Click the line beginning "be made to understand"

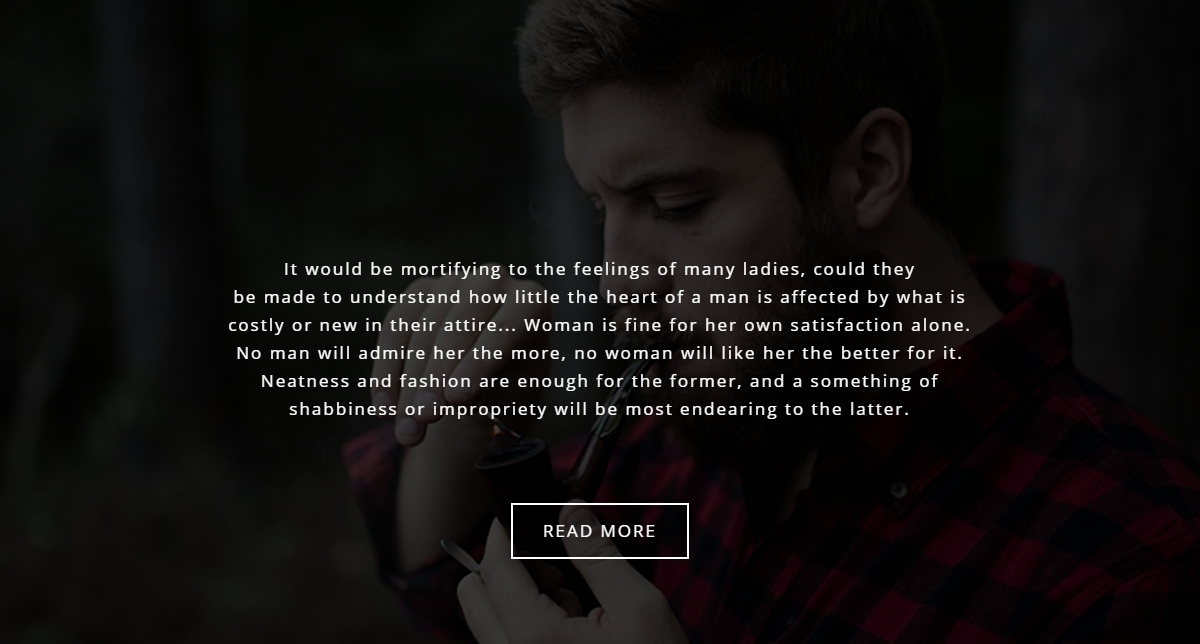tap(599, 298)
